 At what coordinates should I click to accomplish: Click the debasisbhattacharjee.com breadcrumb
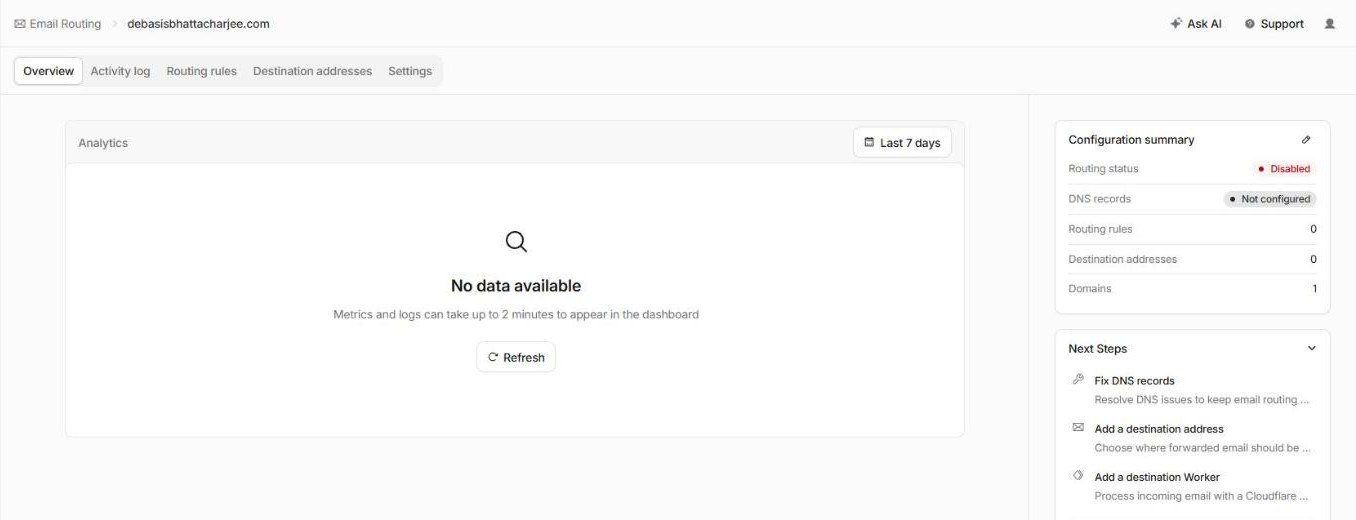point(198,24)
